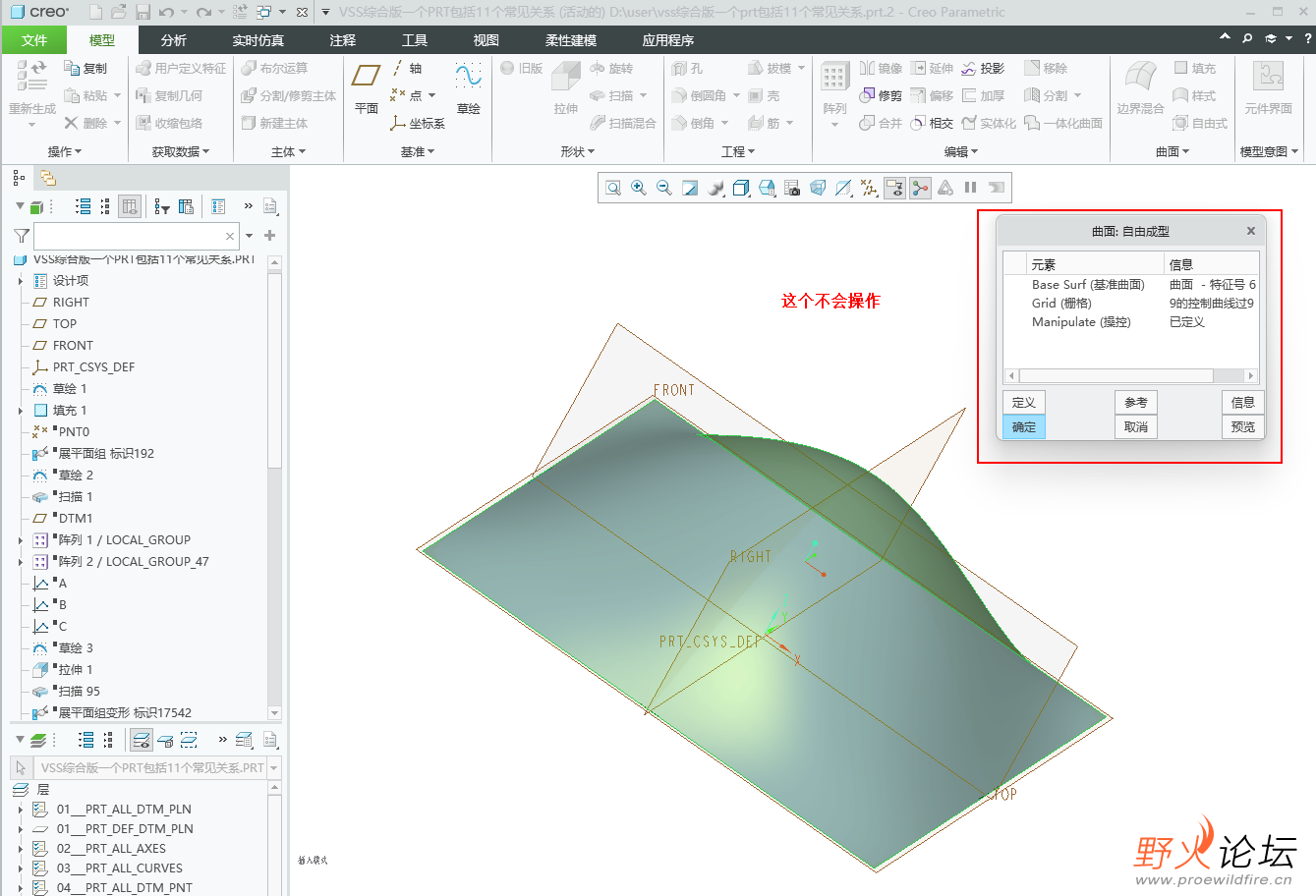This screenshot has height=896, width=1316.
Task: Click the camera snapshot table icon
Action: 792,188
